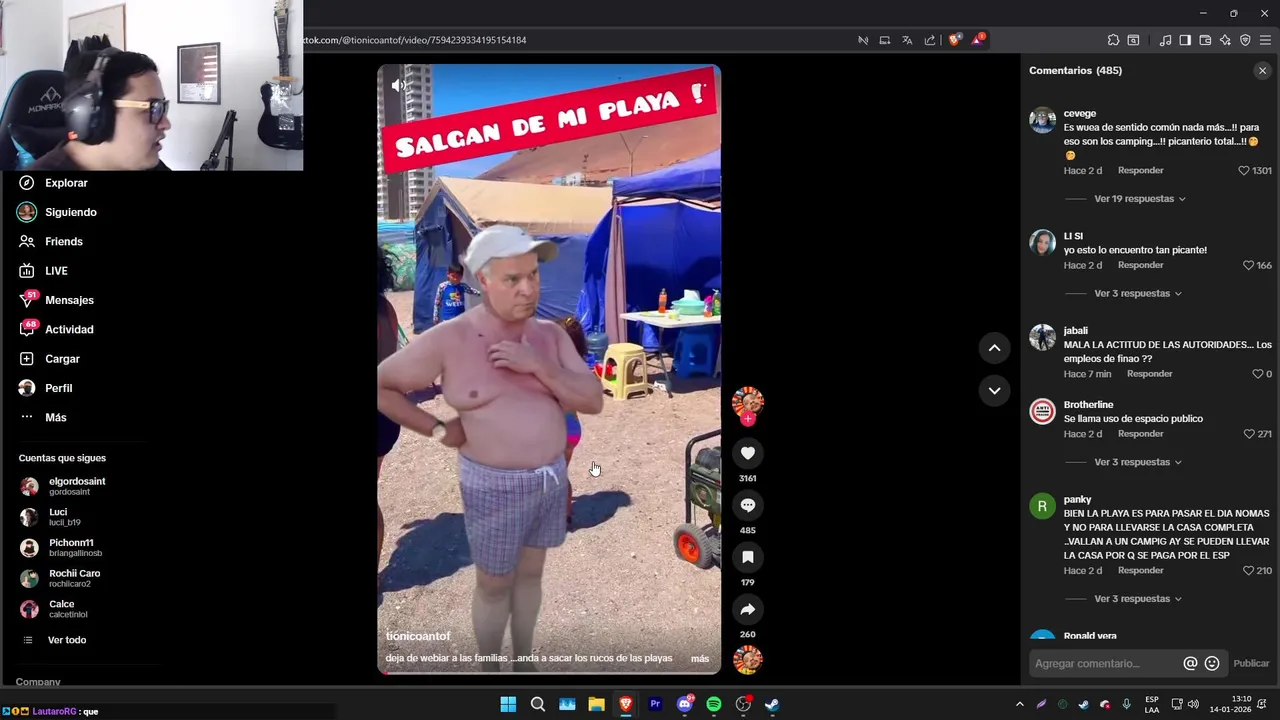
Task: Insert a mention with the @ icon
Action: point(1190,664)
